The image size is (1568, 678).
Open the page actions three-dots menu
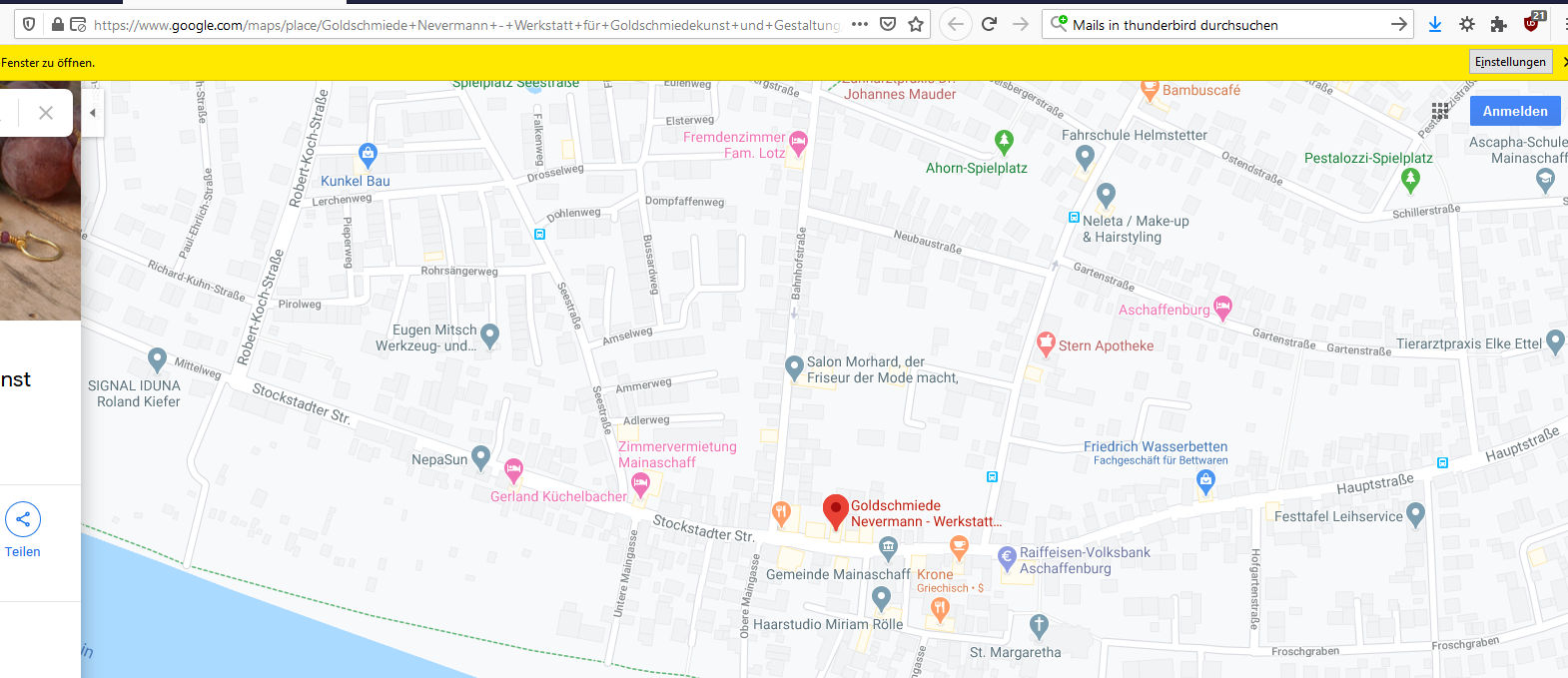859,25
